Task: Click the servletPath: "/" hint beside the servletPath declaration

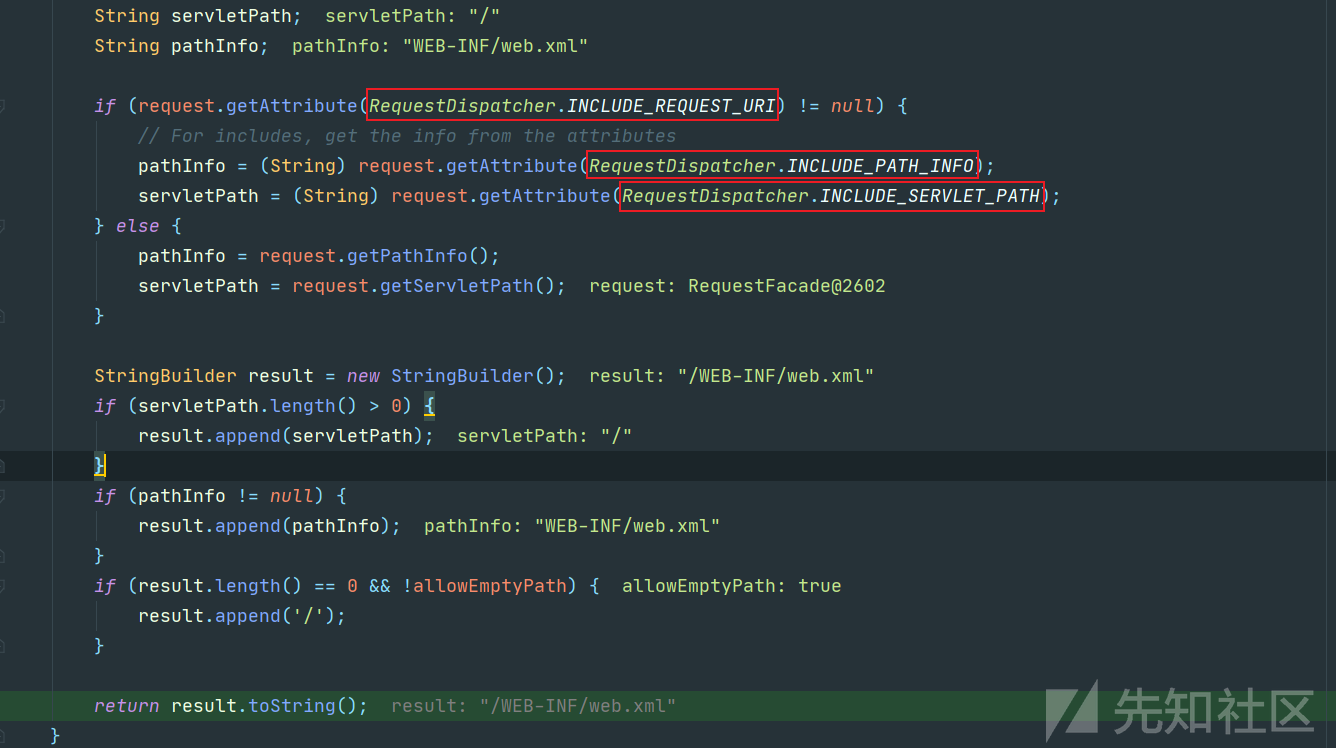Action: (412, 16)
